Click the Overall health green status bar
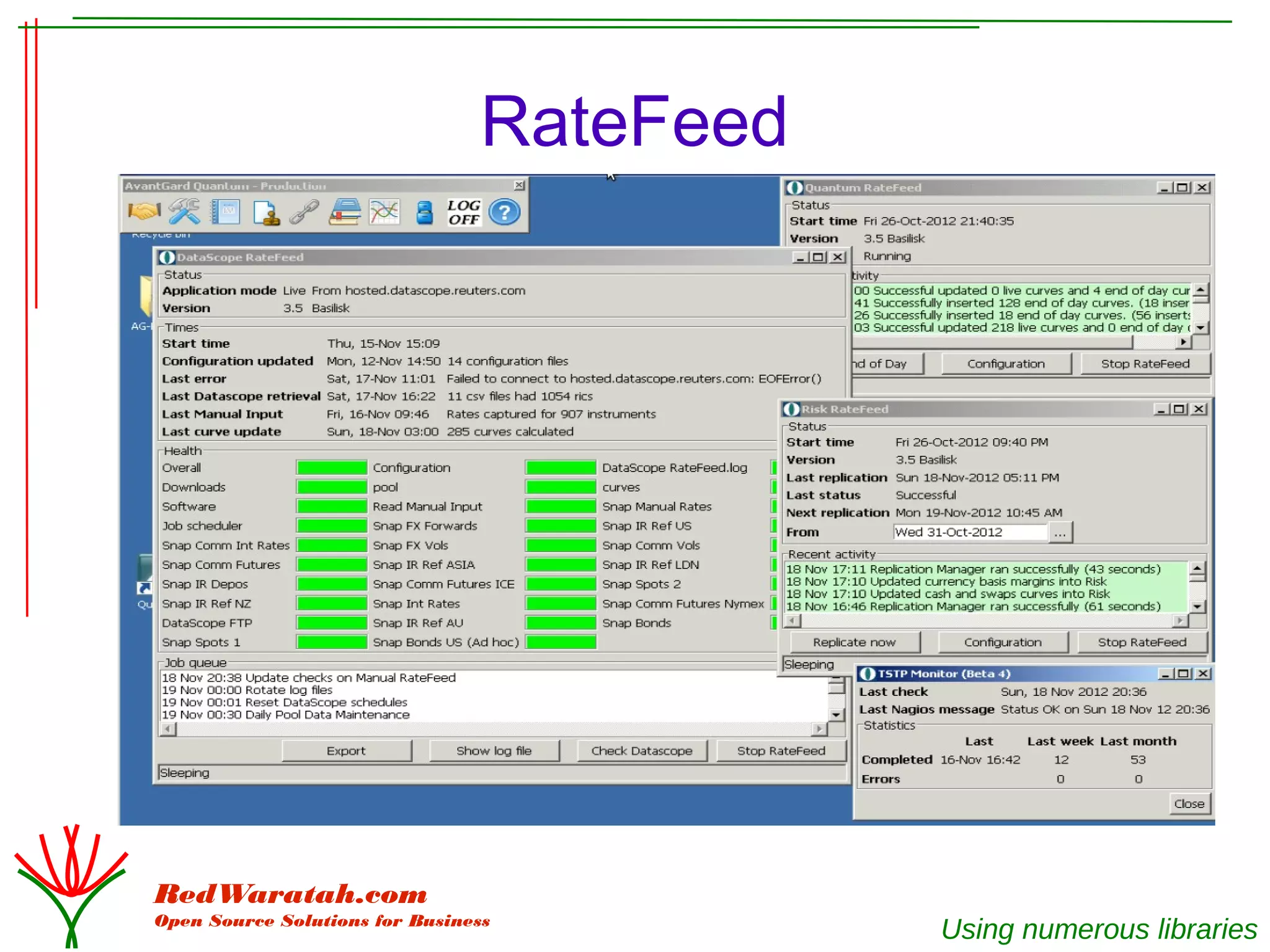This screenshot has height=952, width=1270. [x=332, y=468]
